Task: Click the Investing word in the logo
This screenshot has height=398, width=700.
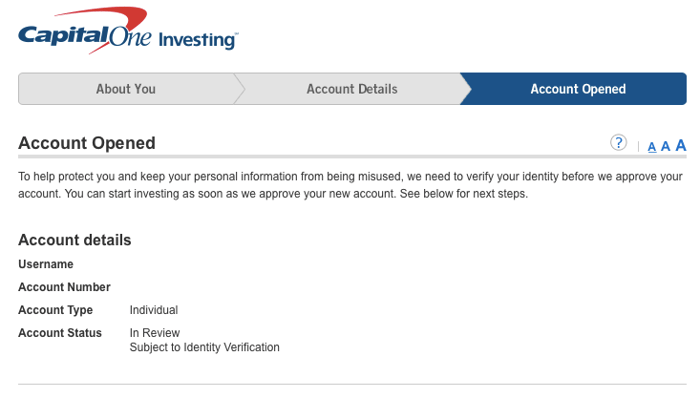Action: [198, 40]
